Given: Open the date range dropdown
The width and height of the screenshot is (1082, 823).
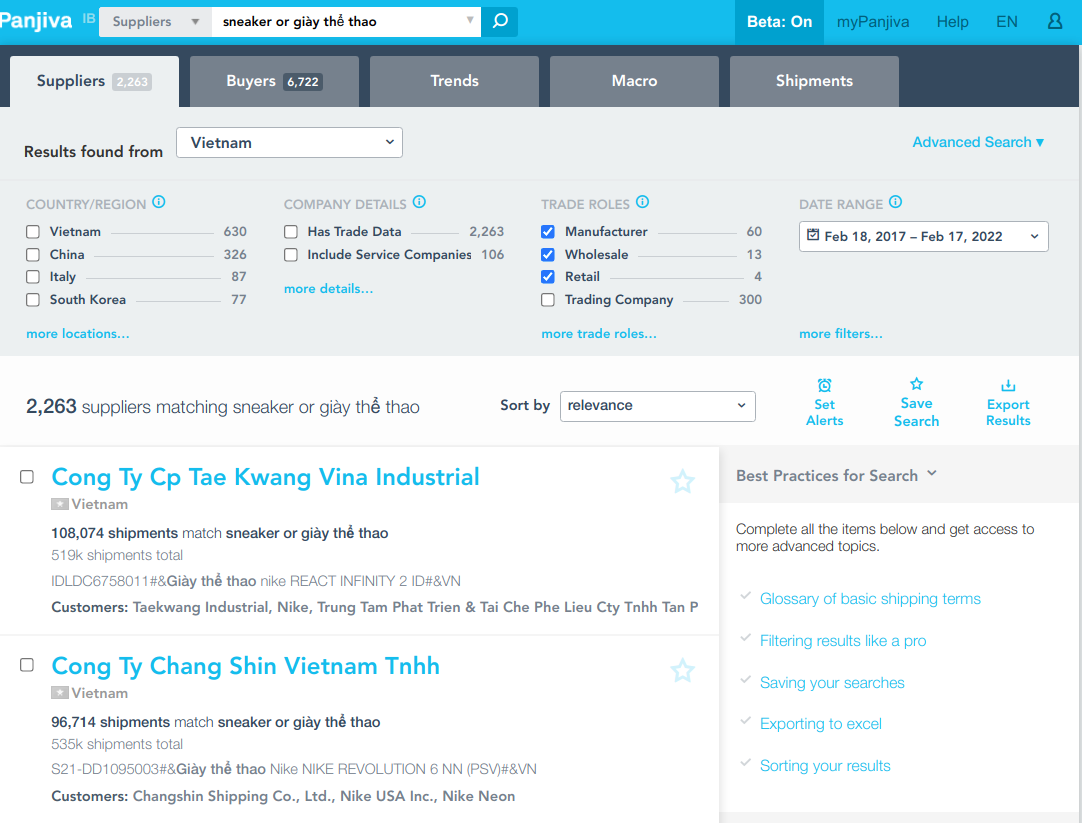Looking at the screenshot, I should [x=923, y=237].
